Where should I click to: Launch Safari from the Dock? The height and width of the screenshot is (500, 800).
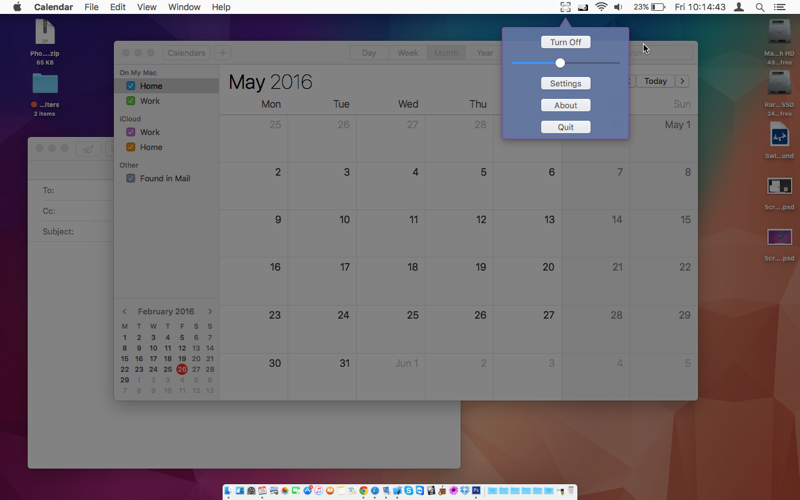click(x=374, y=490)
